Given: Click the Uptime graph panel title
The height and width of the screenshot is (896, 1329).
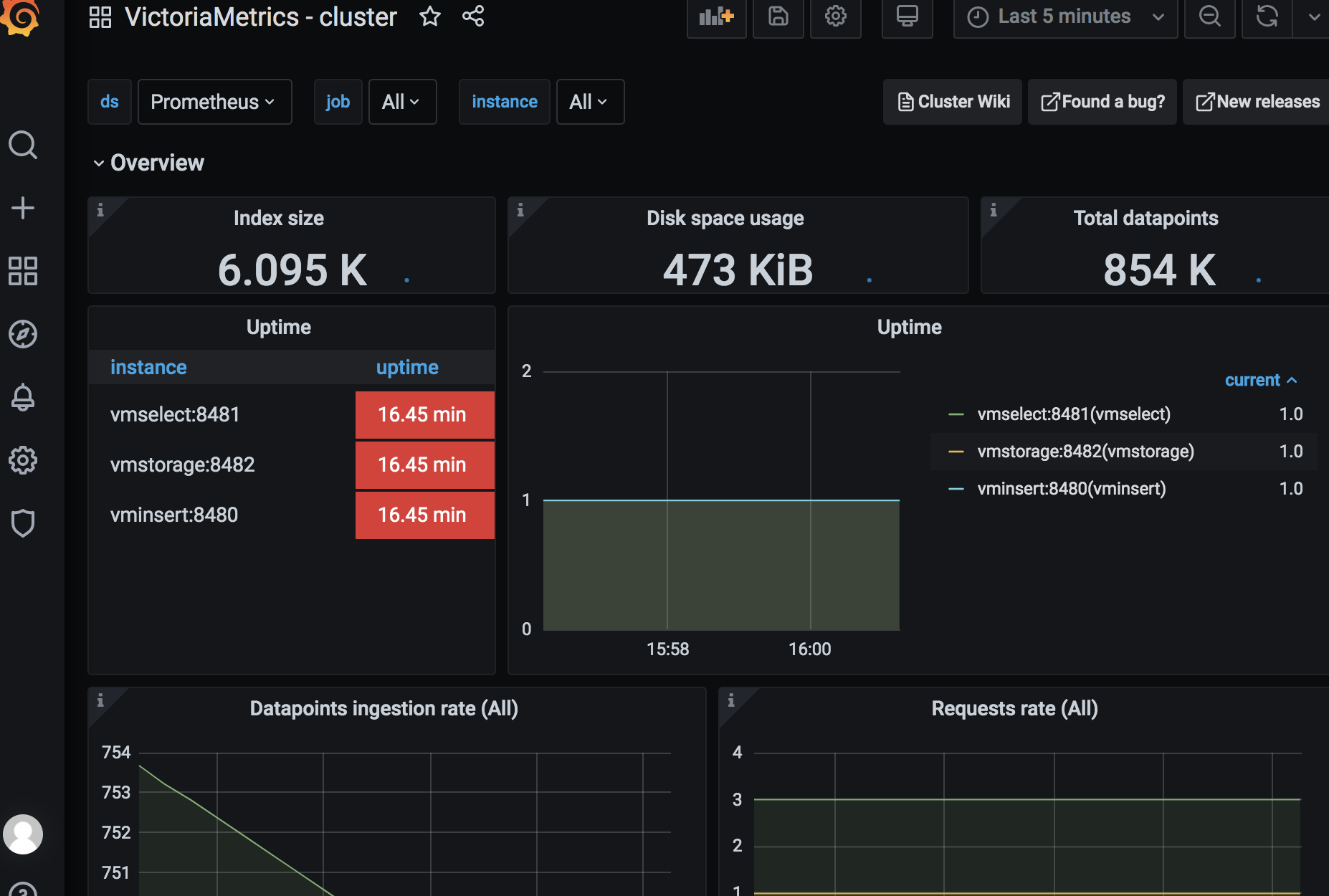Looking at the screenshot, I should 909,327.
